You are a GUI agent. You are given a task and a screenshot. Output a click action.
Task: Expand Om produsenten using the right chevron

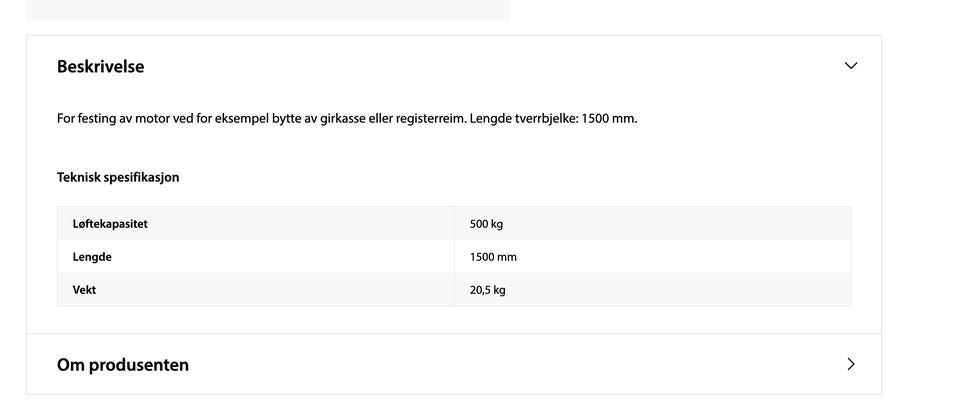pos(850,364)
